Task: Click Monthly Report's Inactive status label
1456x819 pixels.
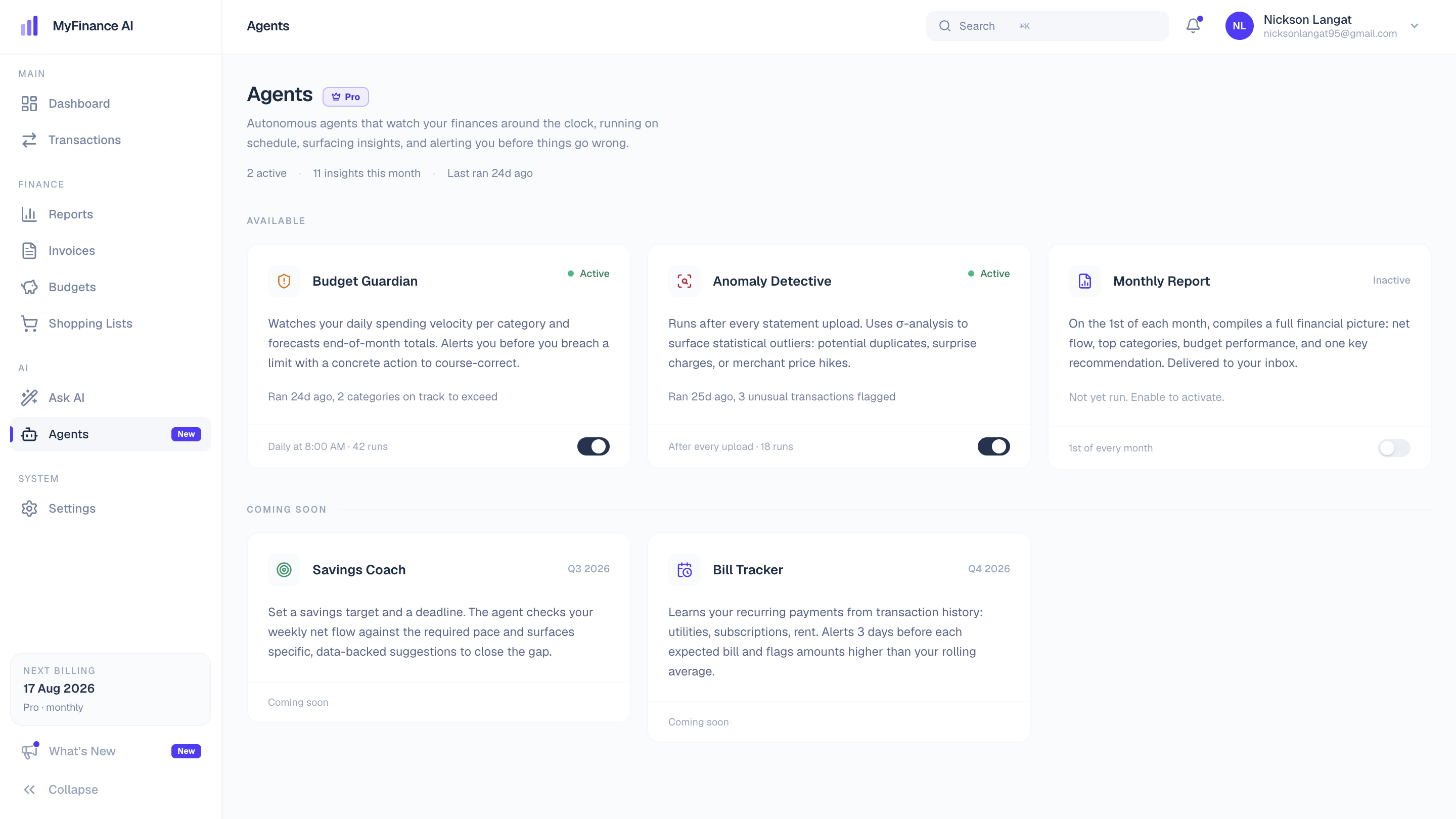Action: pyautogui.click(x=1392, y=281)
